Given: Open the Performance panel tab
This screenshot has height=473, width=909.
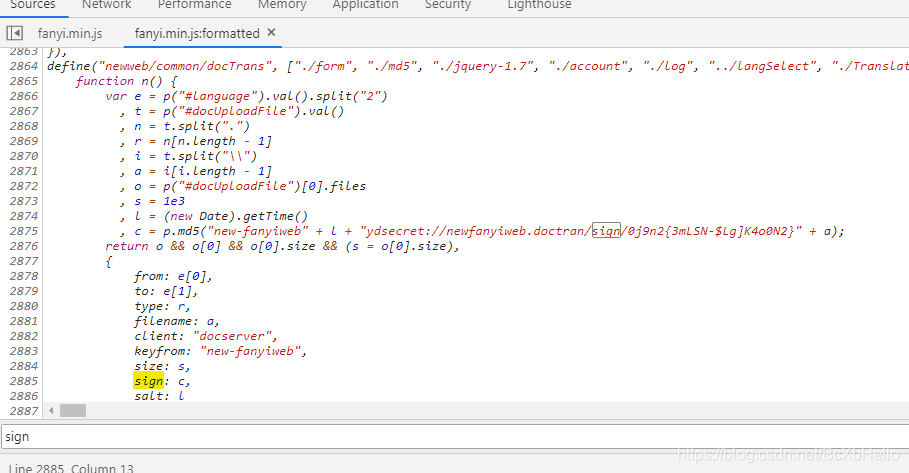Looking at the screenshot, I should tap(194, 5).
